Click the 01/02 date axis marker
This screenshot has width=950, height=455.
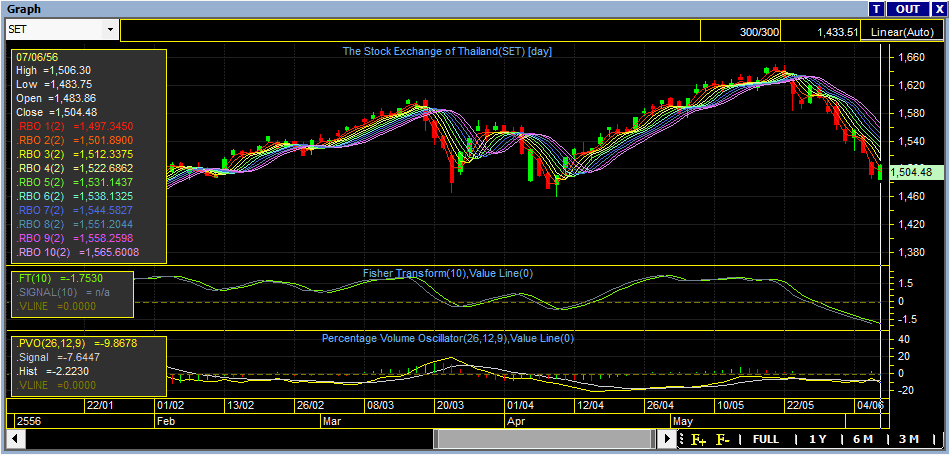click(170, 405)
